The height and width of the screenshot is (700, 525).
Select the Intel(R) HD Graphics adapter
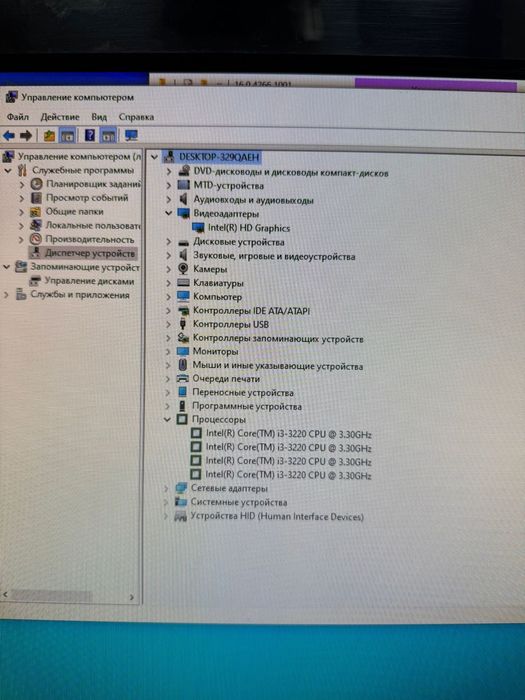point(249,228)
